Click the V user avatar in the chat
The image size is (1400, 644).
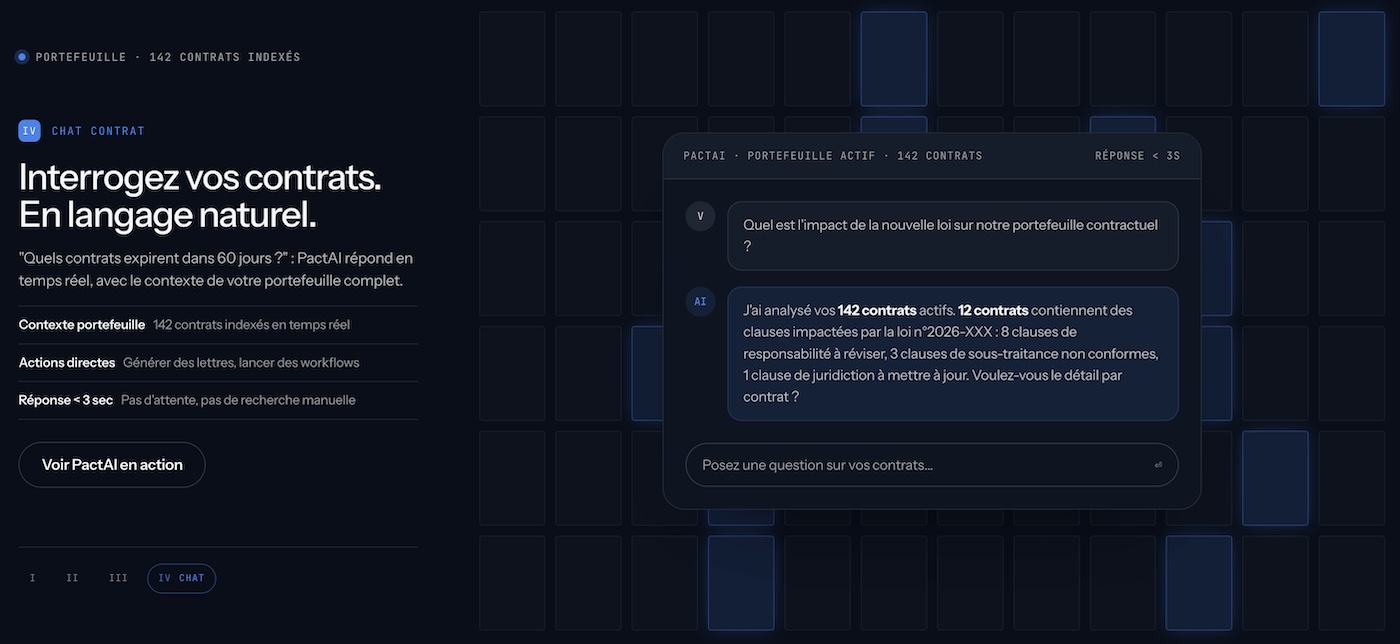700,216
